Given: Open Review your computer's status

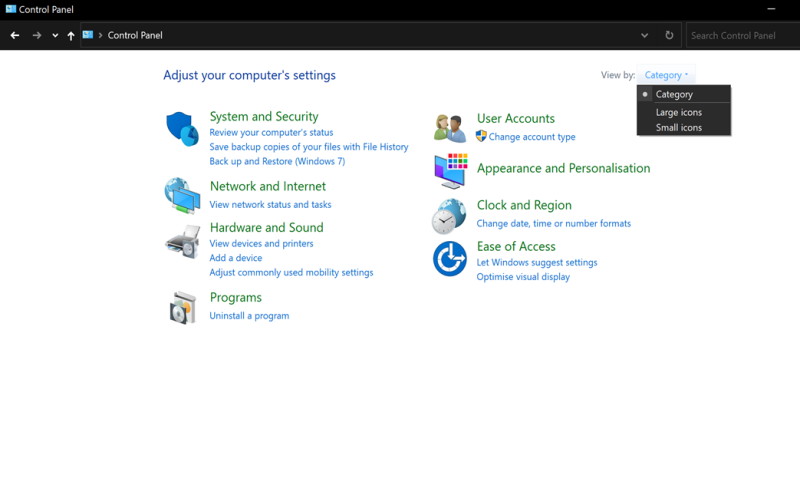Looking at the screenshot, I should pyautogui.click(x=271, y=133).
